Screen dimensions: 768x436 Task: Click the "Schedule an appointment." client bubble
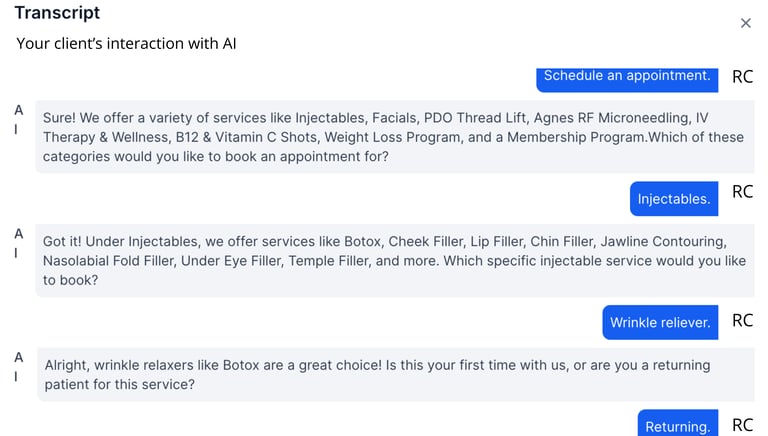pos(627,76)
